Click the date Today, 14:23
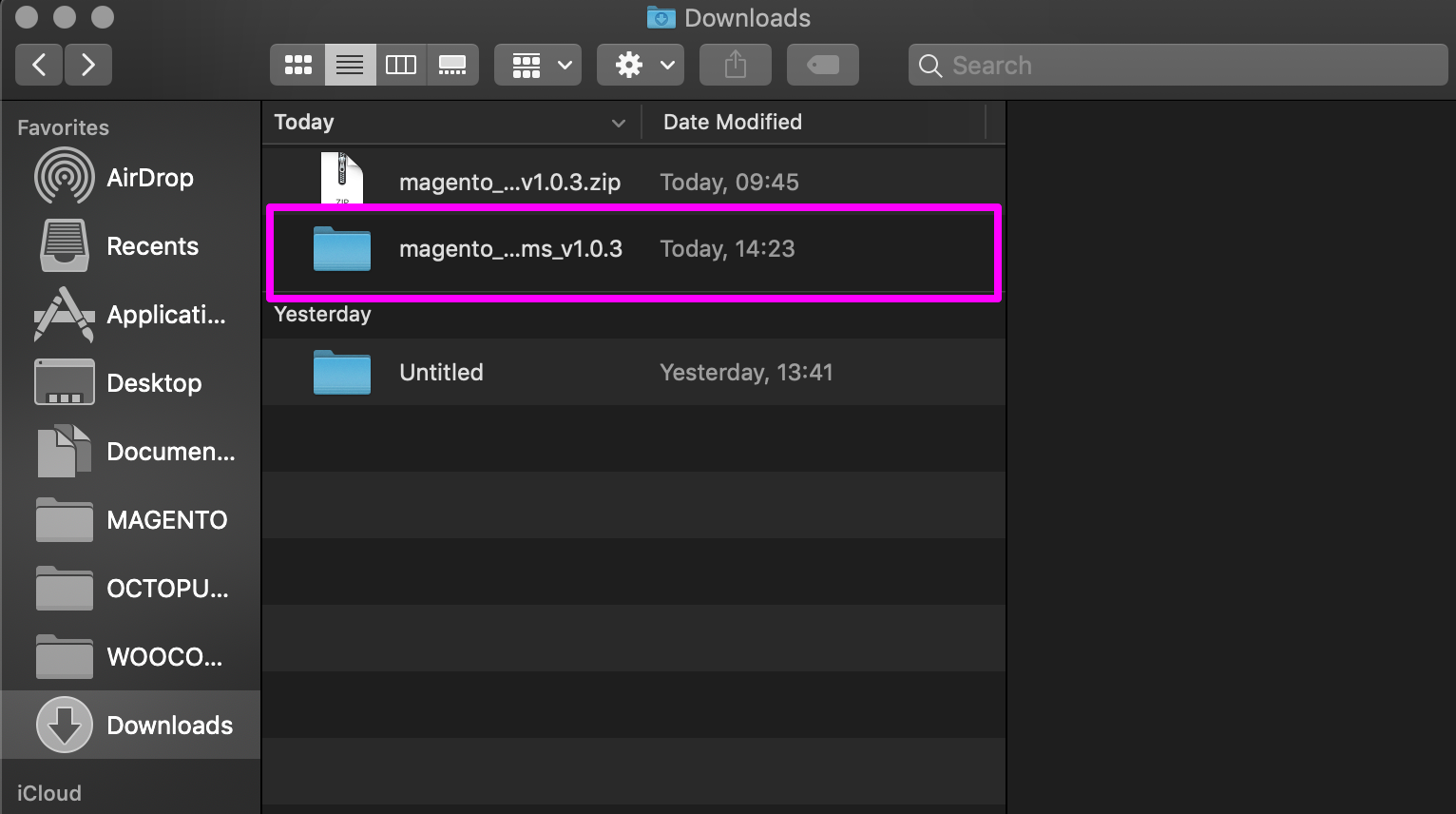The height and width of the screenshot is (814, 1456). 727,248
